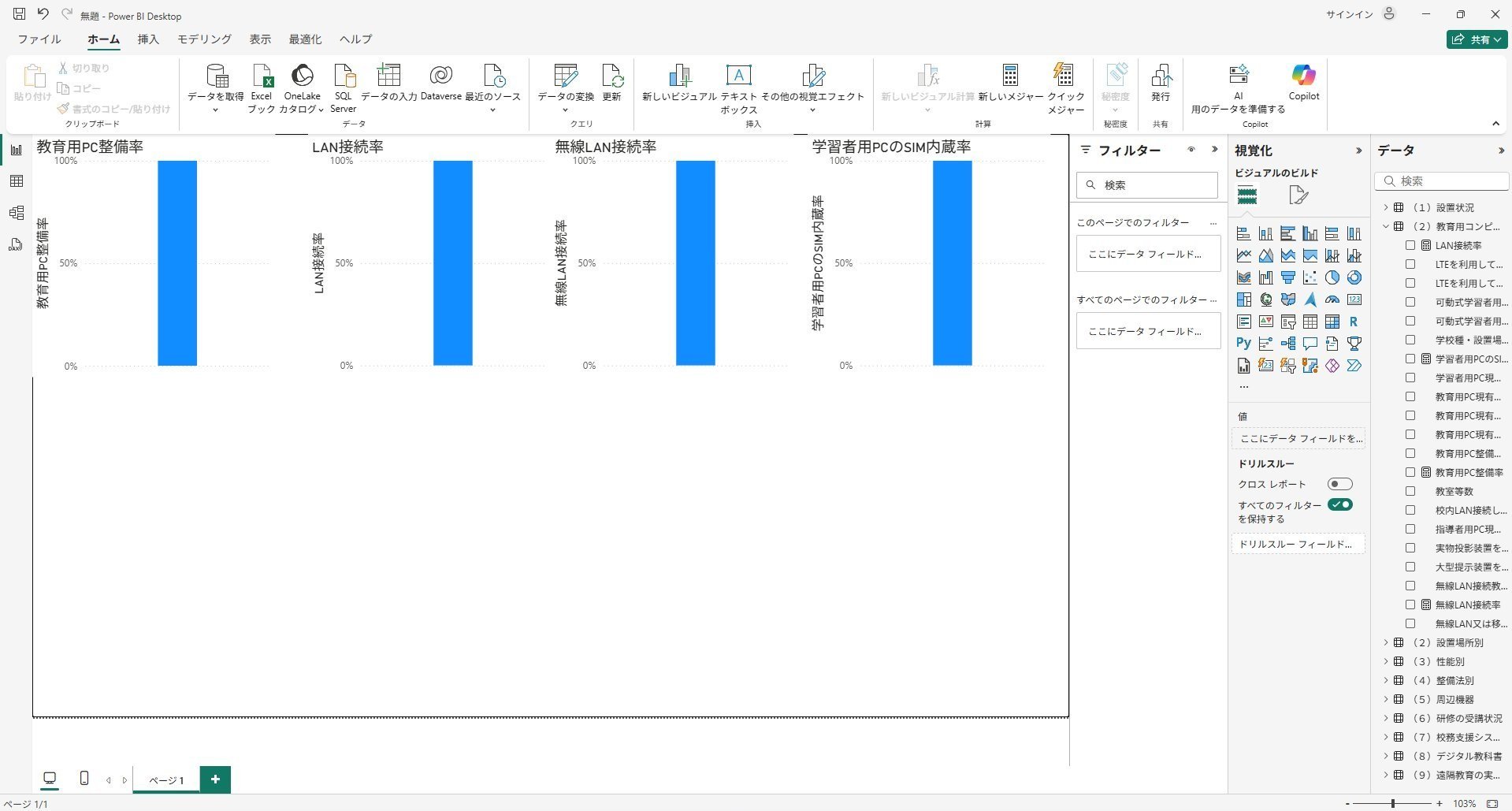This screenshot has width=1512, height=811.
Task: Add a new page with plus button
Action: pyautogui.click(x=215, y=779)
